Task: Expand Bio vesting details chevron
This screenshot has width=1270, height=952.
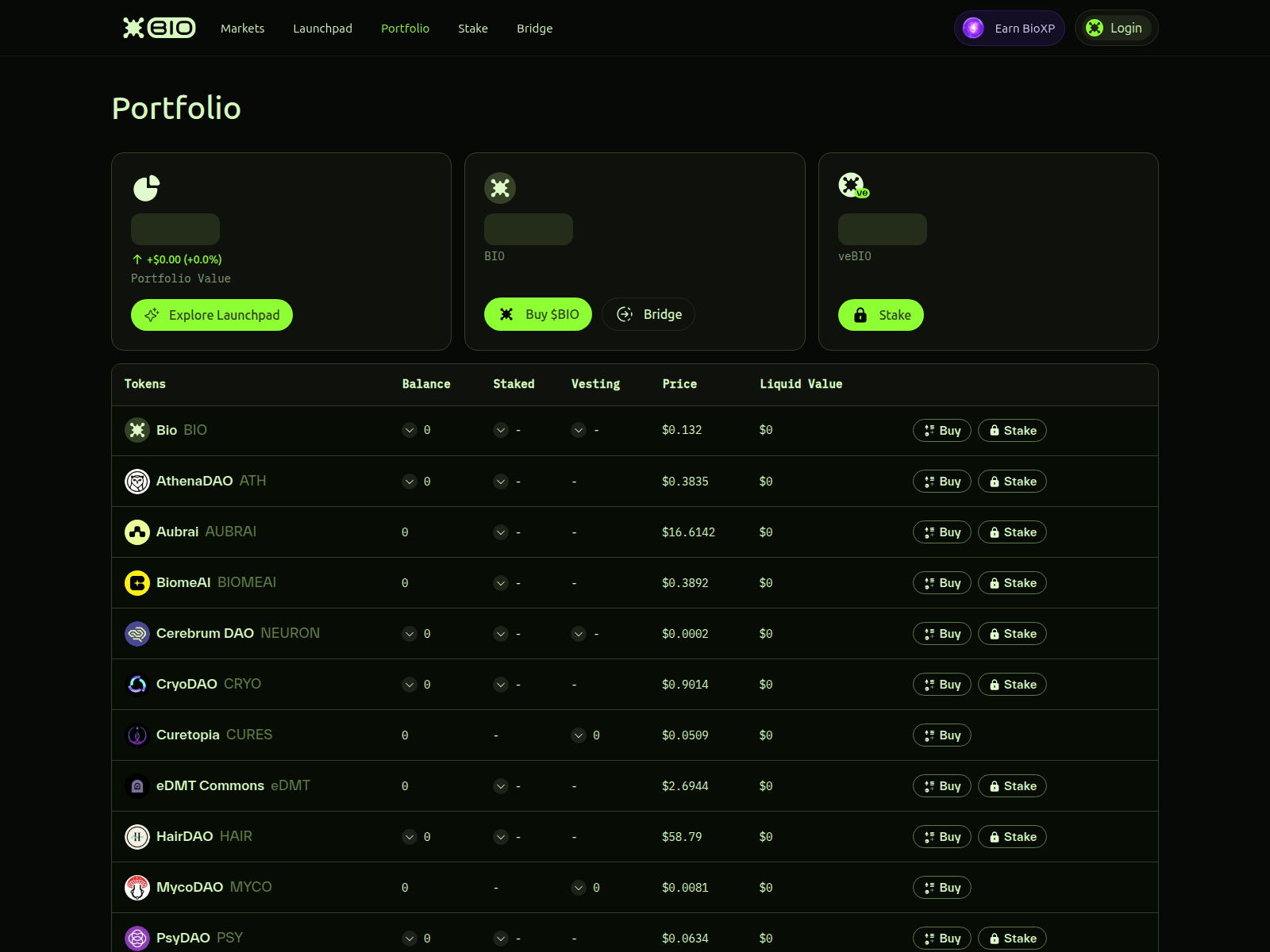Action: [x=579, y=430]
